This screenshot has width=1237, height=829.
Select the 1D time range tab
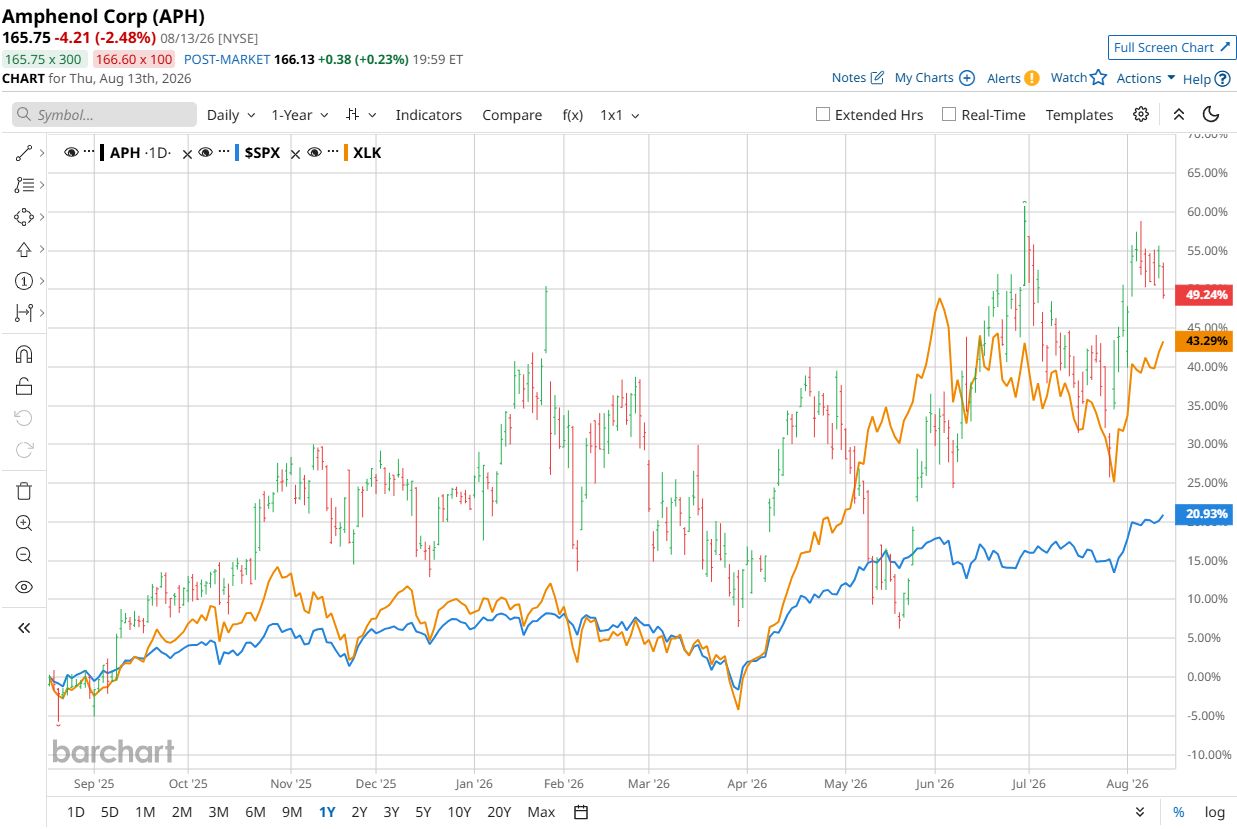pos(76,812)
